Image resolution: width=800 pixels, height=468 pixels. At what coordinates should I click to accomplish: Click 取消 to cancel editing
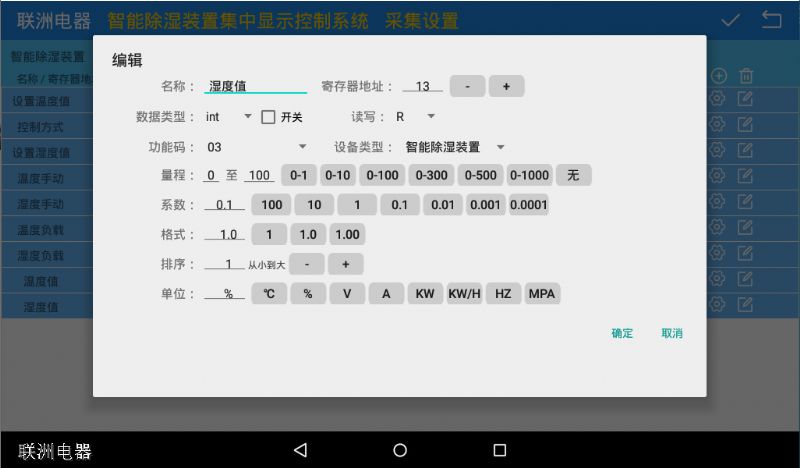pyautogui.click(x=672, y=333)
